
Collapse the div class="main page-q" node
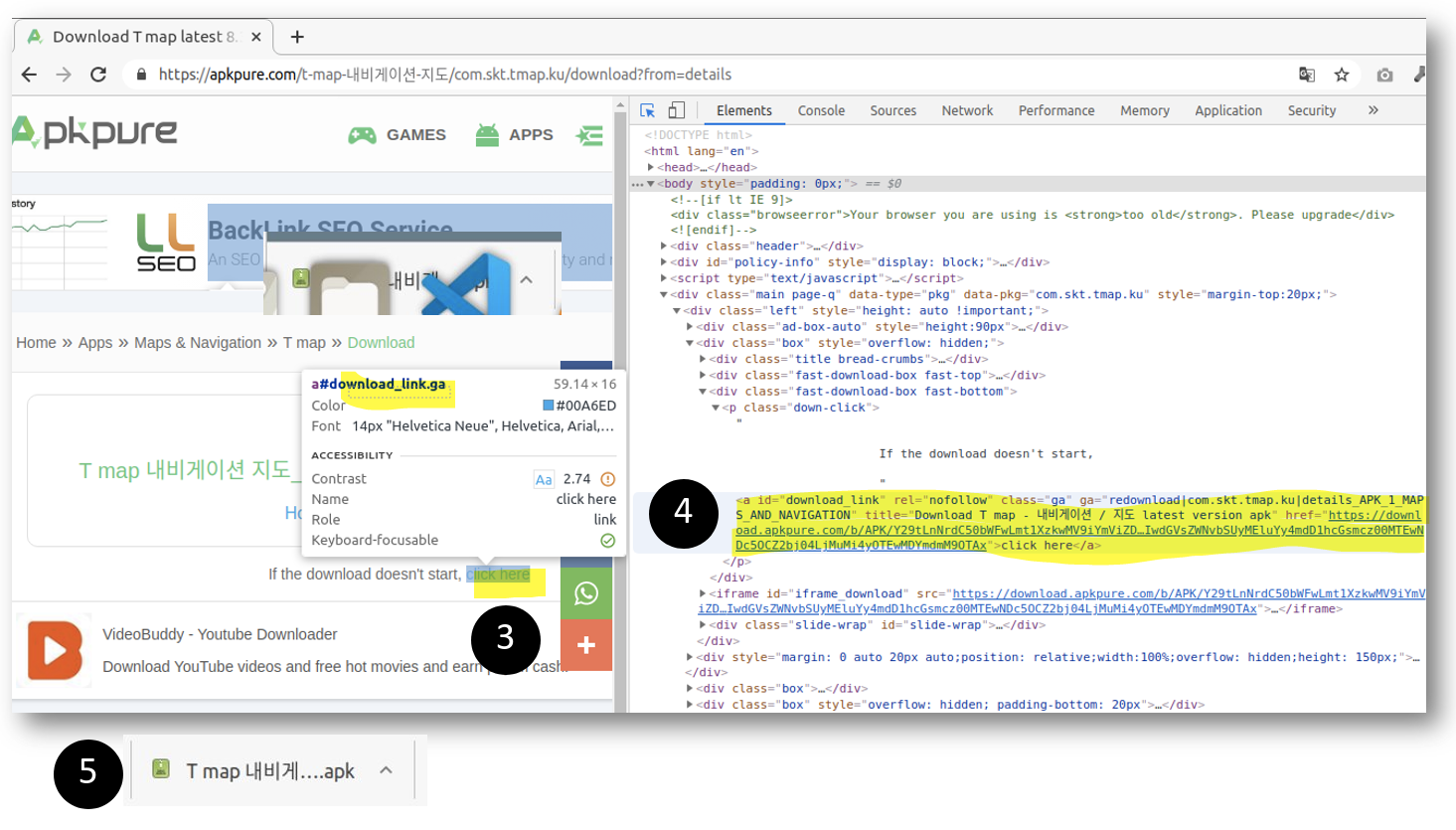pyautogui.click(x=664, y=295)
